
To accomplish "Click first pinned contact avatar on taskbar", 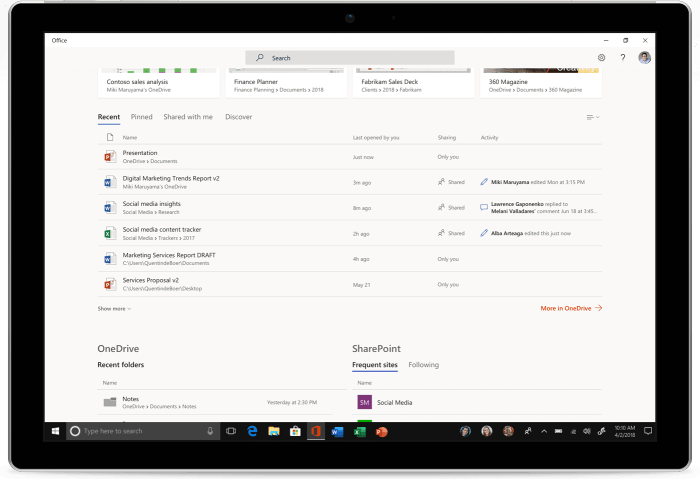I will (x=465, y=431).
